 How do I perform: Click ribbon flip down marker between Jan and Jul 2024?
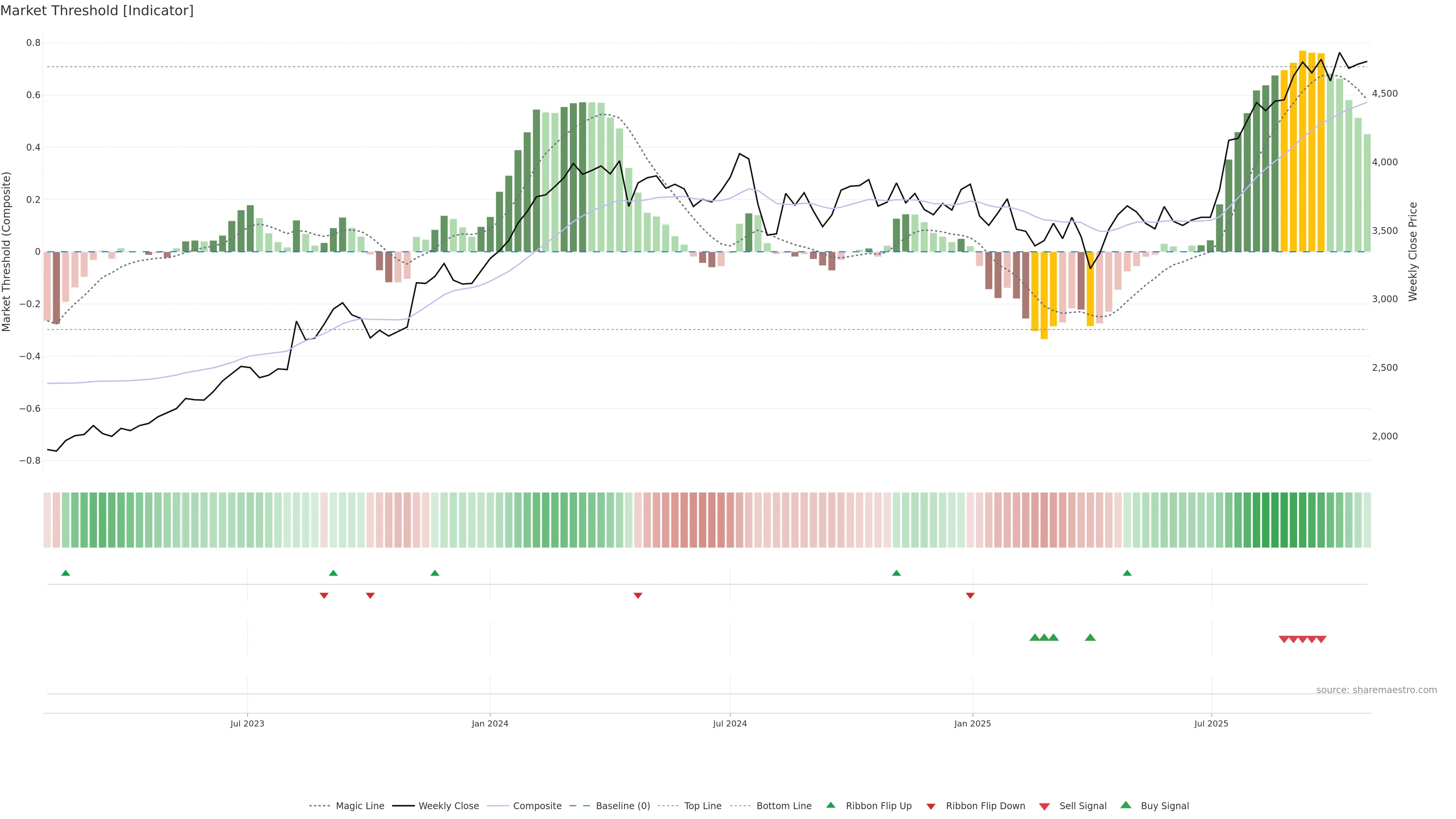point(637,595)
